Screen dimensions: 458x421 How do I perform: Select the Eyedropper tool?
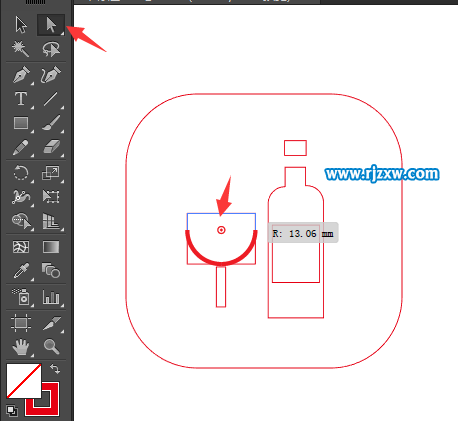click(21, 271)
